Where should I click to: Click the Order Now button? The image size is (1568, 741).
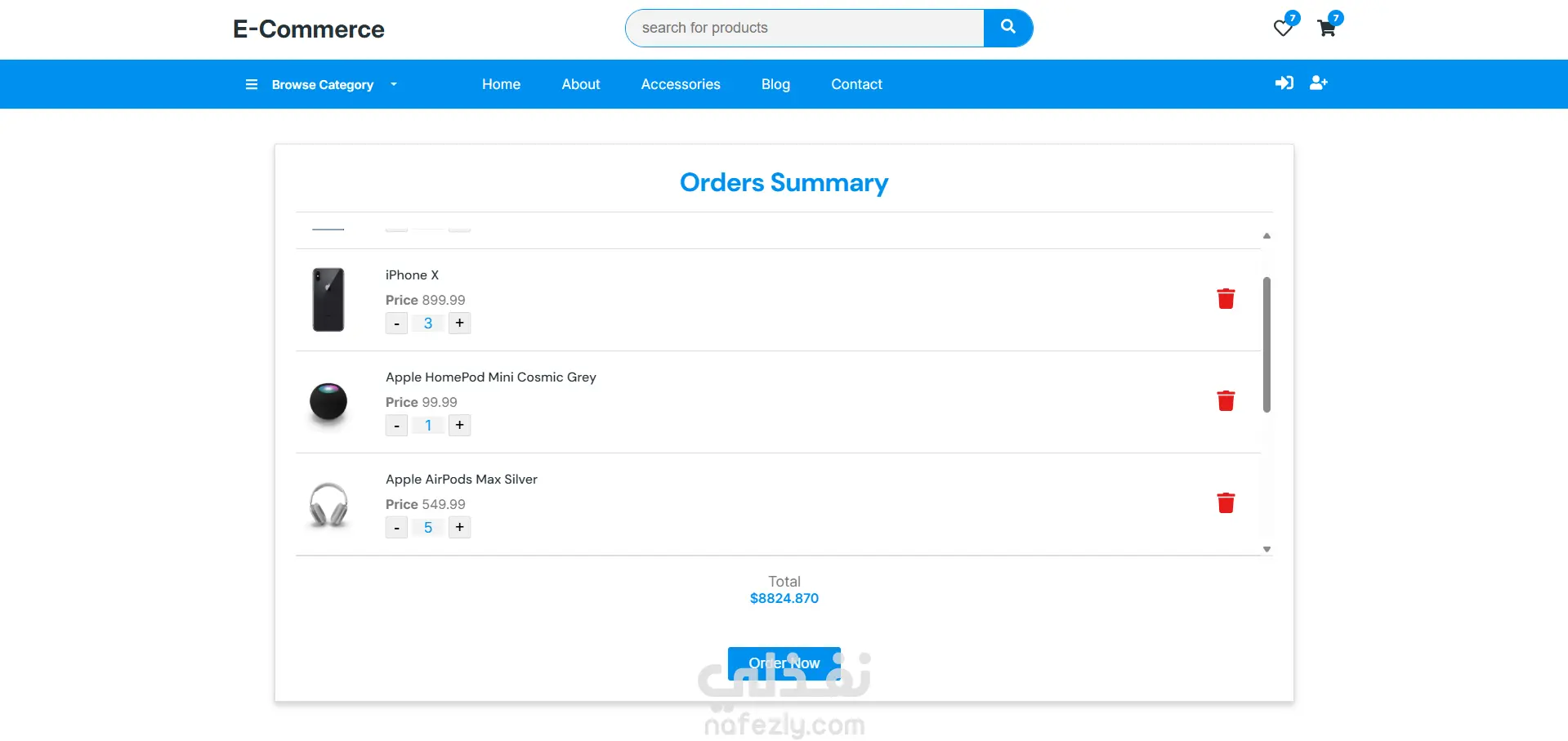[x=784, y=663]
